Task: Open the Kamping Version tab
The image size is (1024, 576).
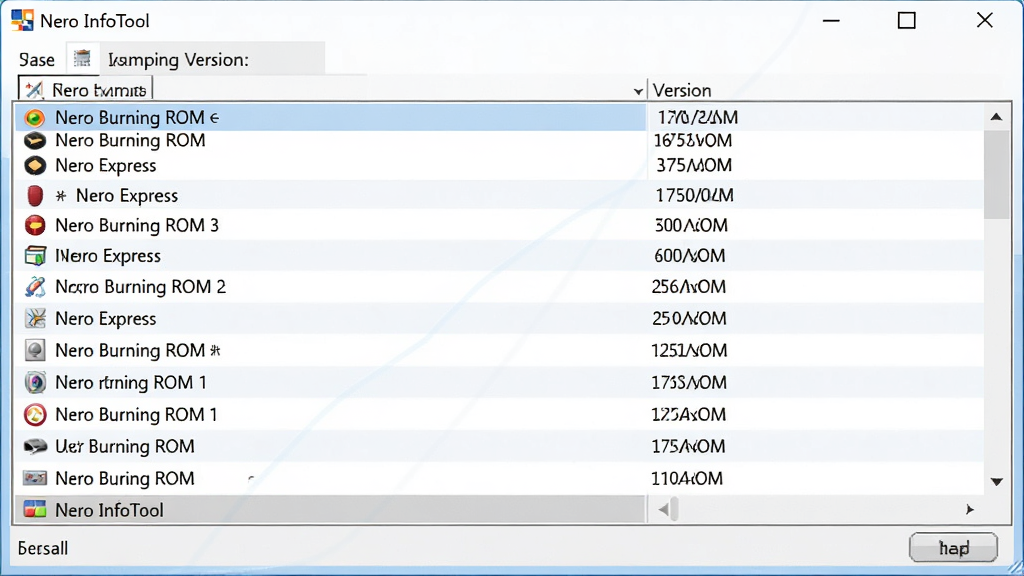Action: [178, 59]
